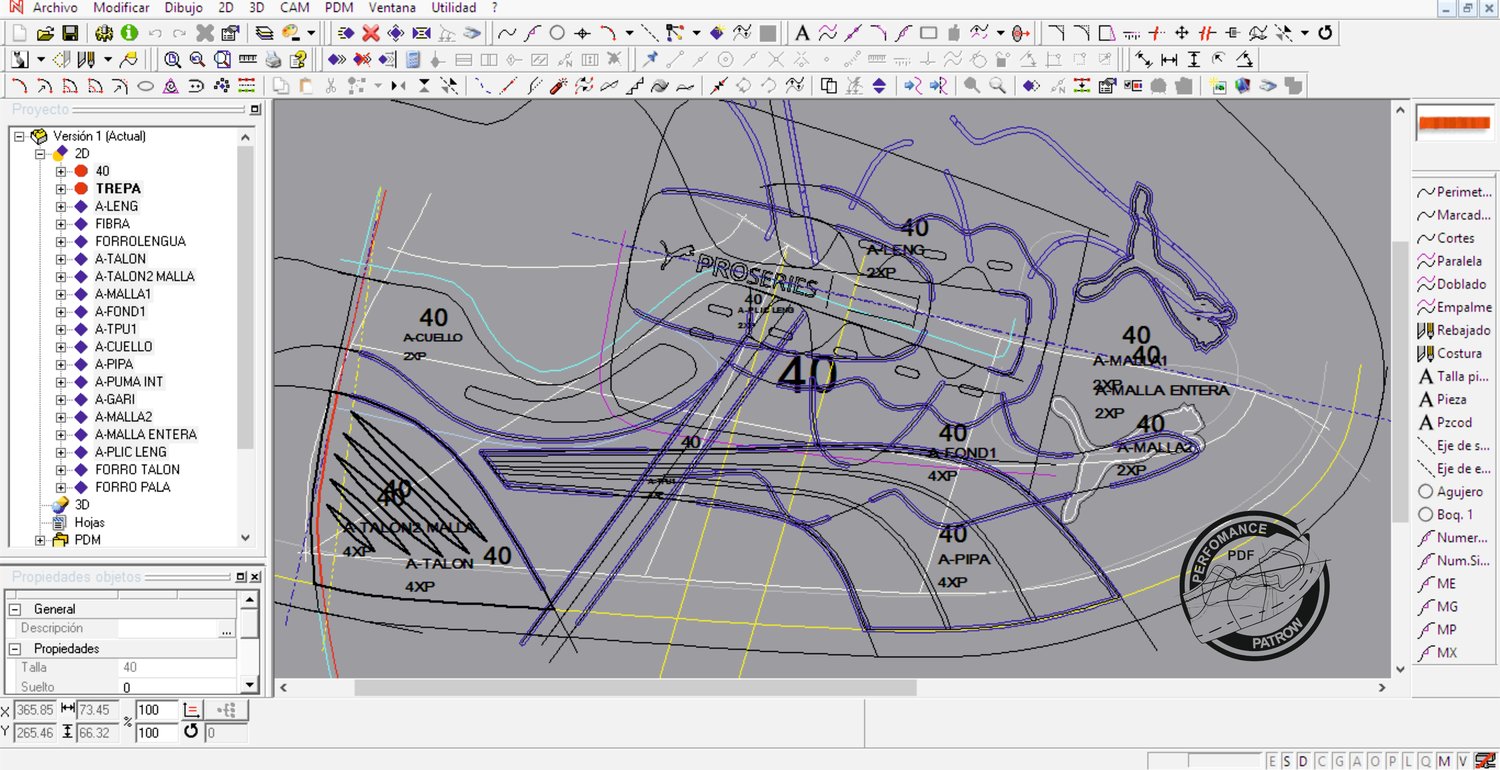1500x770 pixels.
Task: Click the Save floppy disk icon
Action: [70, 33]
